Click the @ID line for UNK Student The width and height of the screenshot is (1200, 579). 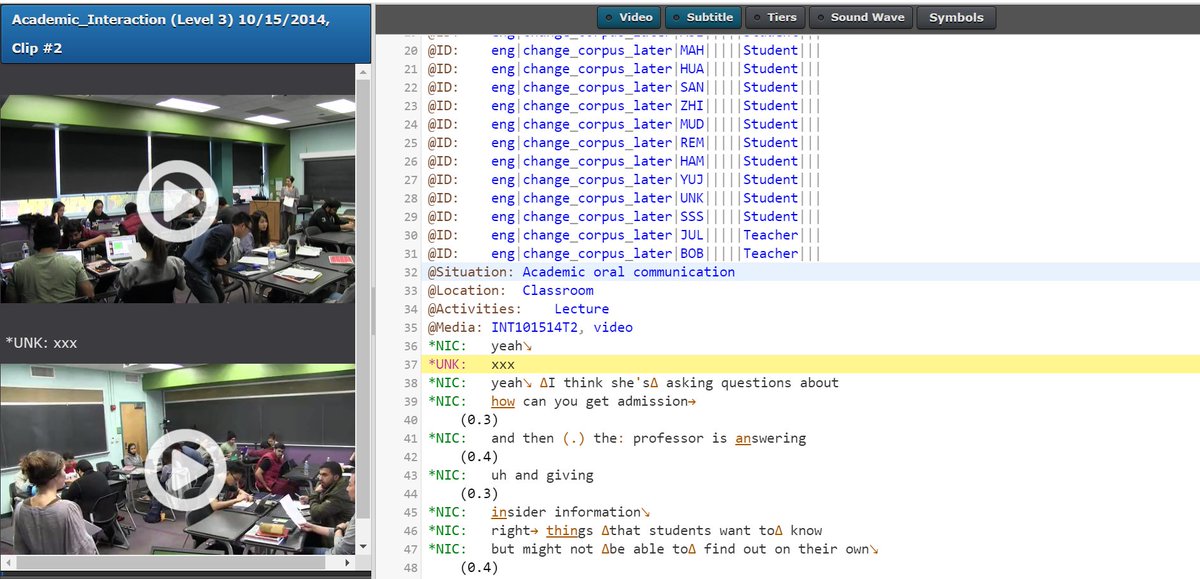point(624,198)
